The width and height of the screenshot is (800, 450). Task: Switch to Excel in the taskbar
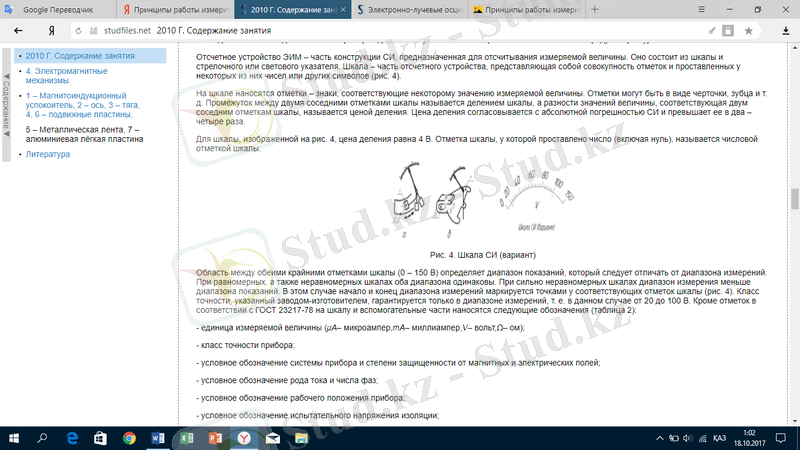[x=186, y=438]
